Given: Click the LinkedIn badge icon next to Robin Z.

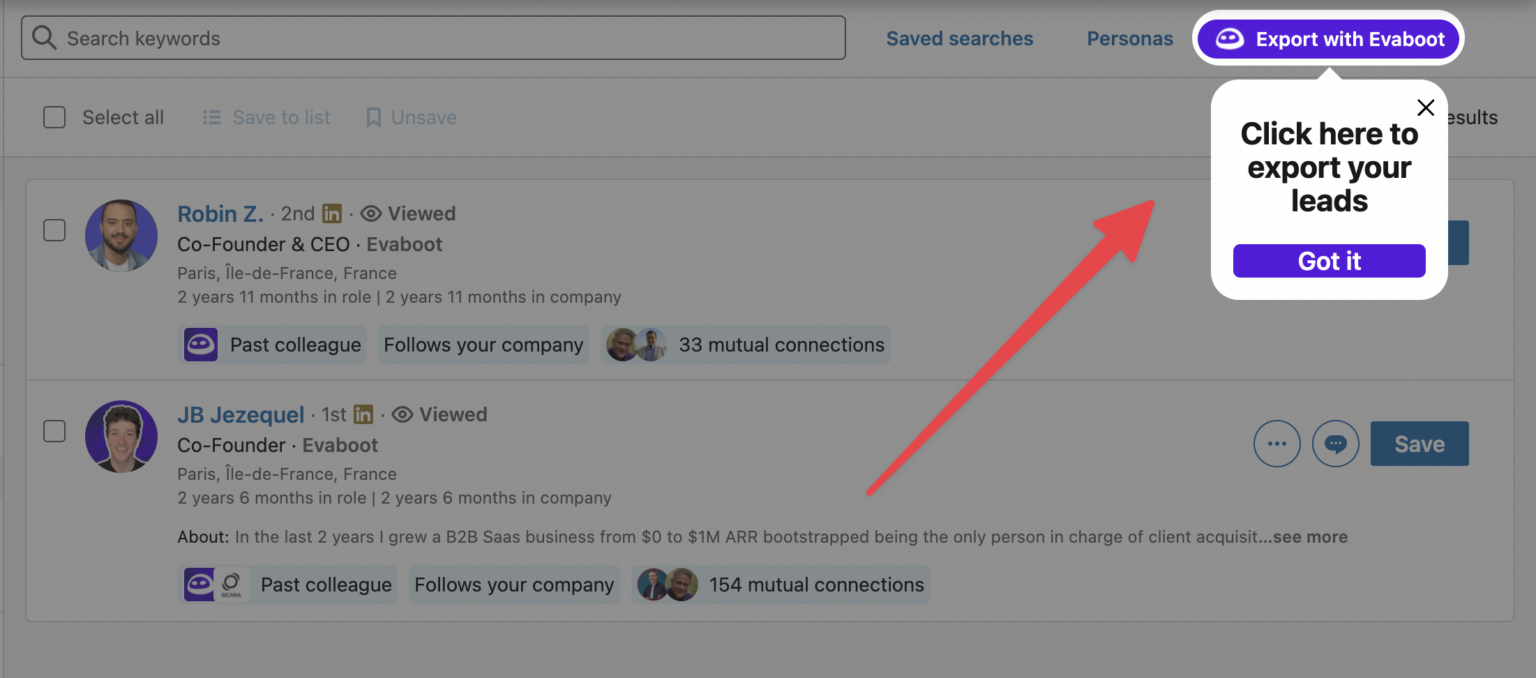Looking at the screenshot, I should coord(331,213).
